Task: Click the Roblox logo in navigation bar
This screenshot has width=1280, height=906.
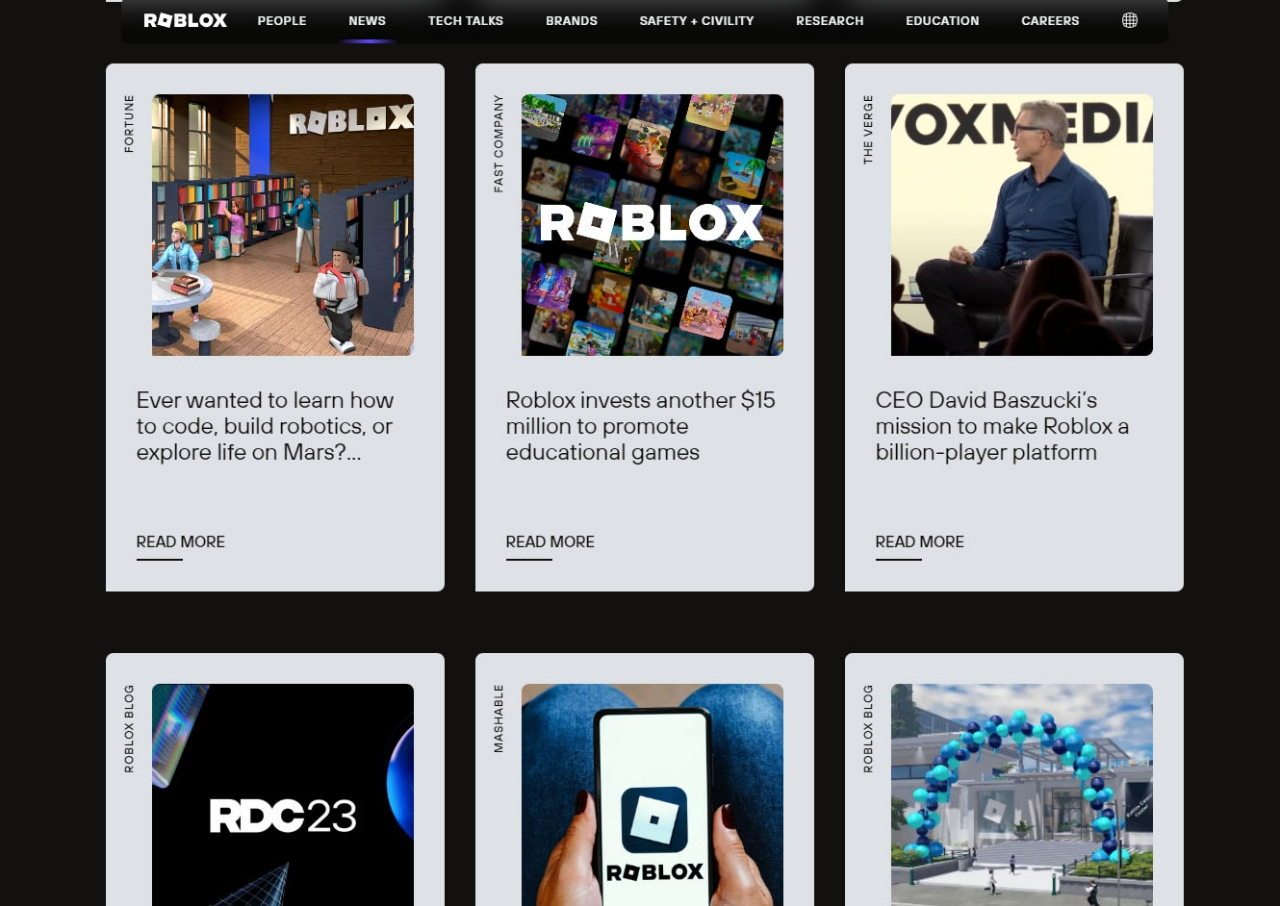Action: pos(185,20)
